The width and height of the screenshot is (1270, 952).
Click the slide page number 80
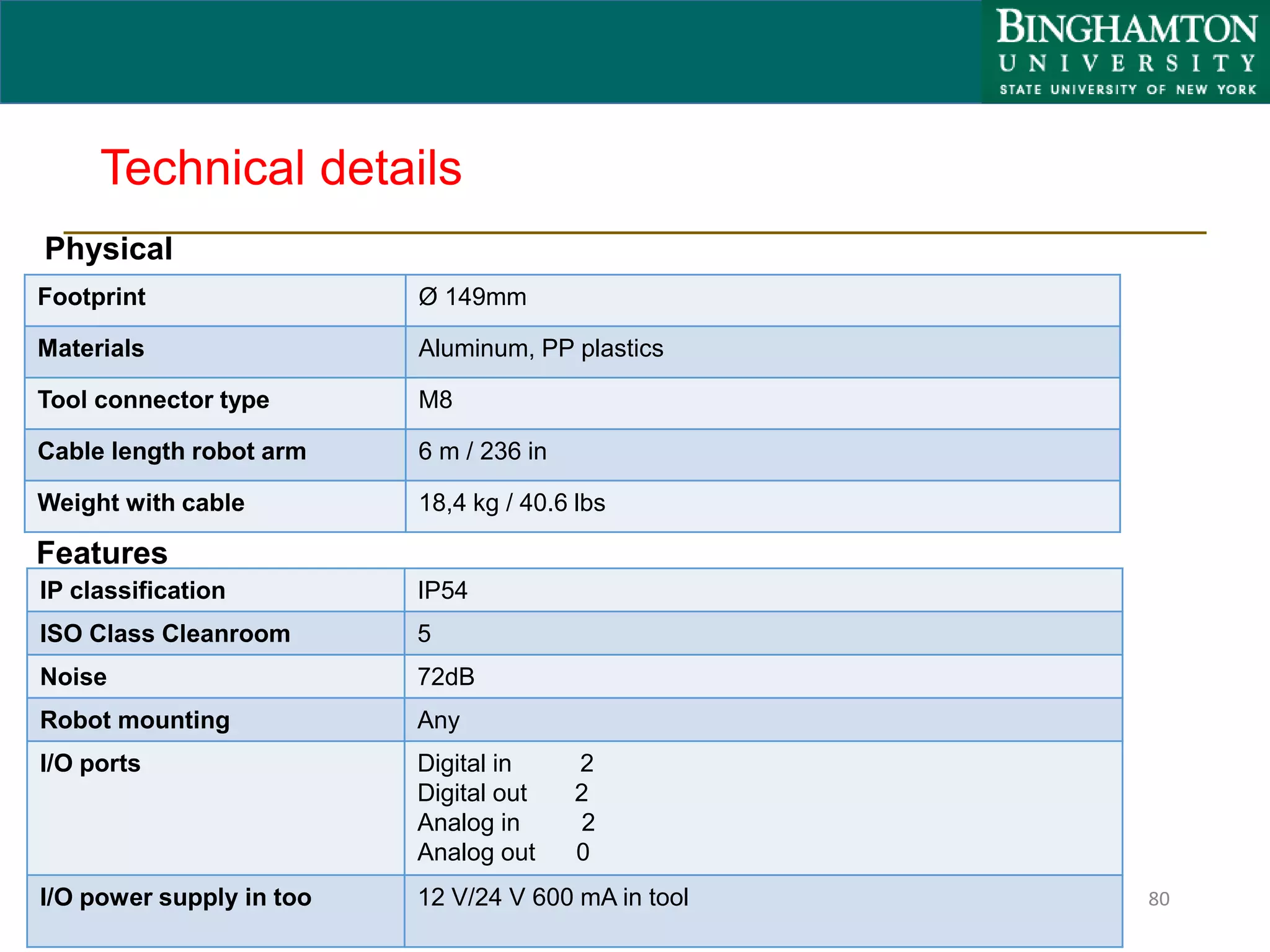1158,899
